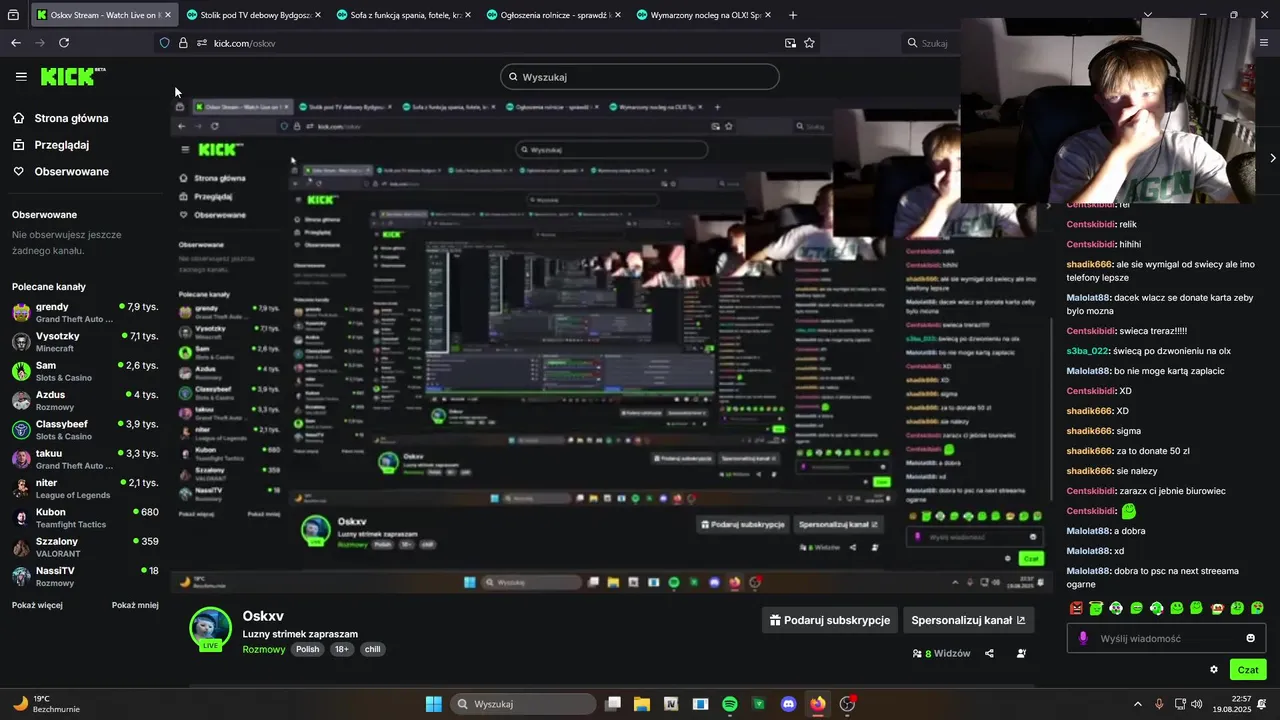Open grendy recommended channel
The height and width of the screenshot is (720, 1280).
pos(84,312)
